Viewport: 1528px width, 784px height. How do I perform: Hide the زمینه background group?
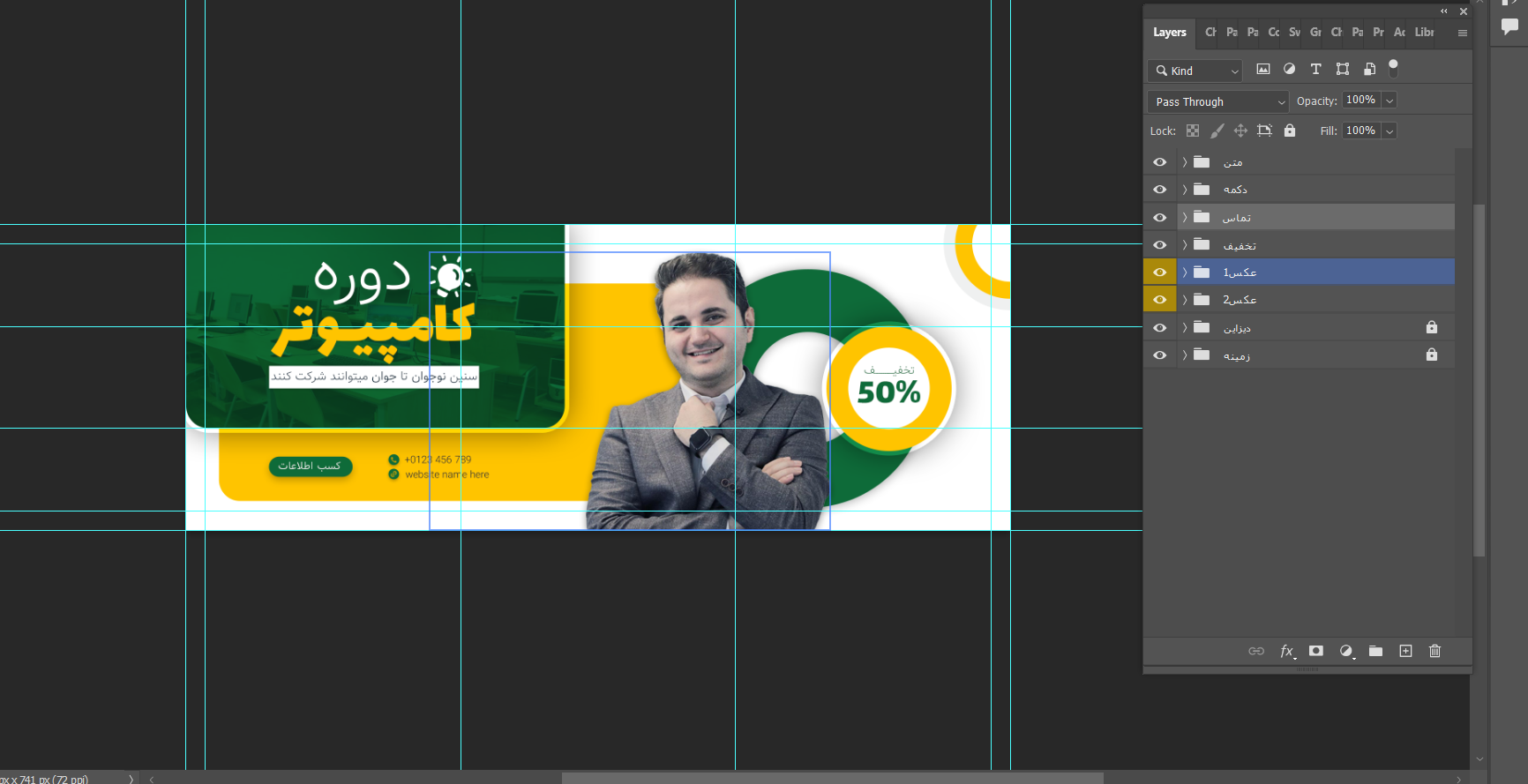1159,355
